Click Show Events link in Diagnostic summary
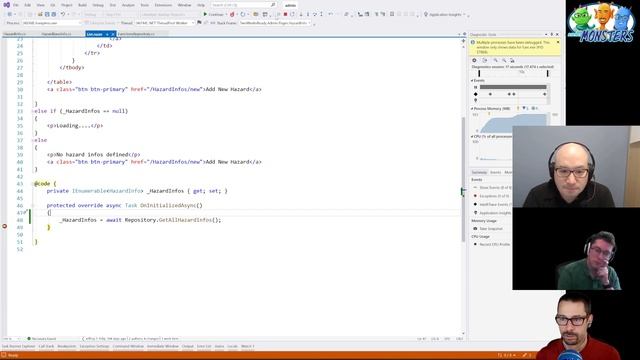 (495, 188)
